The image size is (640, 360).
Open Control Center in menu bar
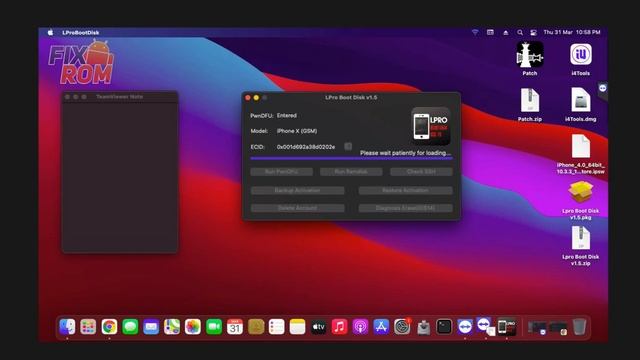[x=533, y=32]
